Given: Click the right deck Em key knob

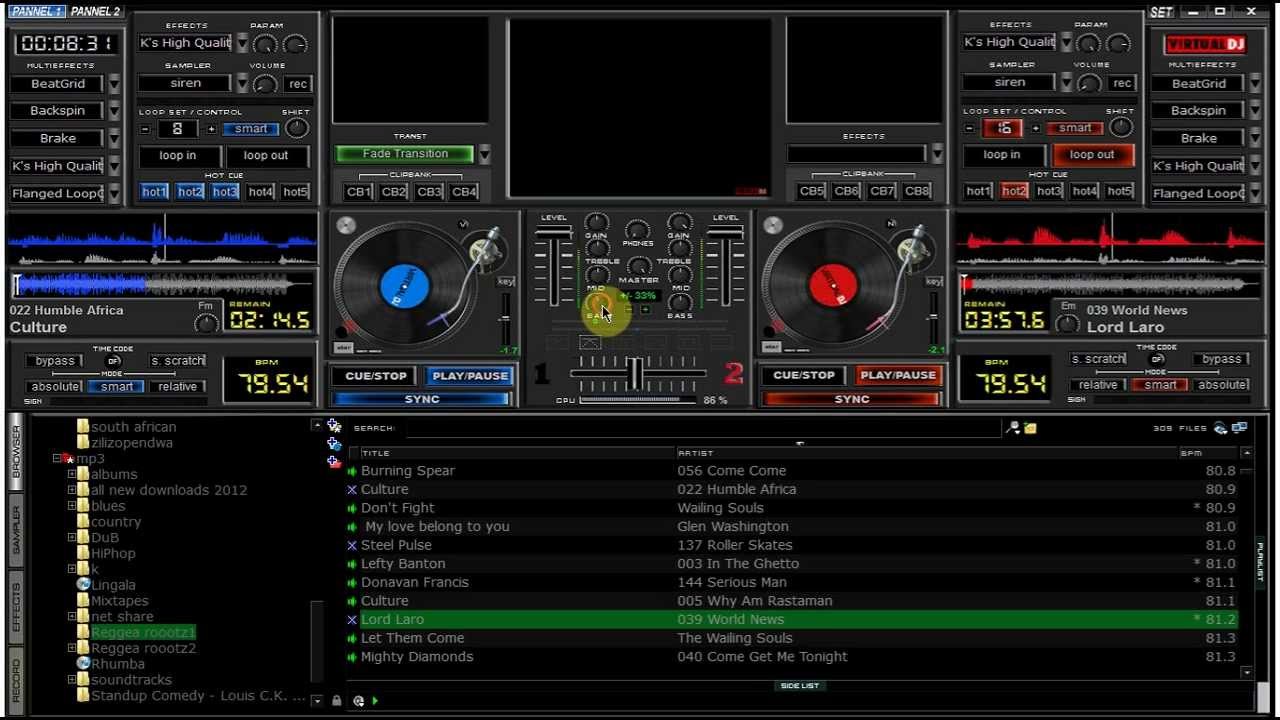Looking at the screenshot, I should click(1068, 323).
